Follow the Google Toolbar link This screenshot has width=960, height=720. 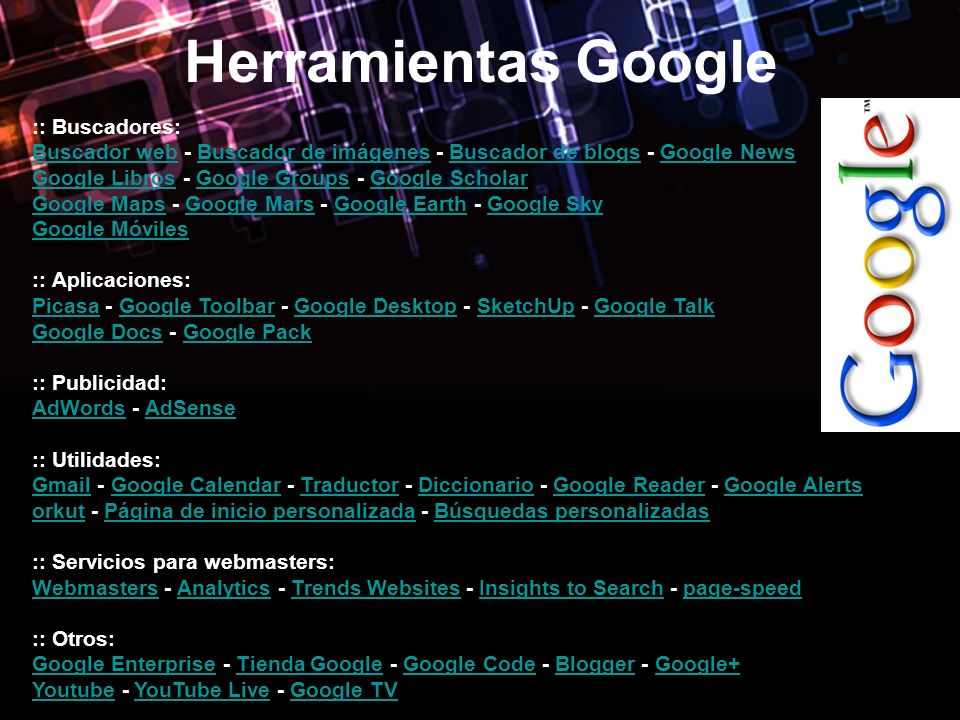[x=197, y=306]
